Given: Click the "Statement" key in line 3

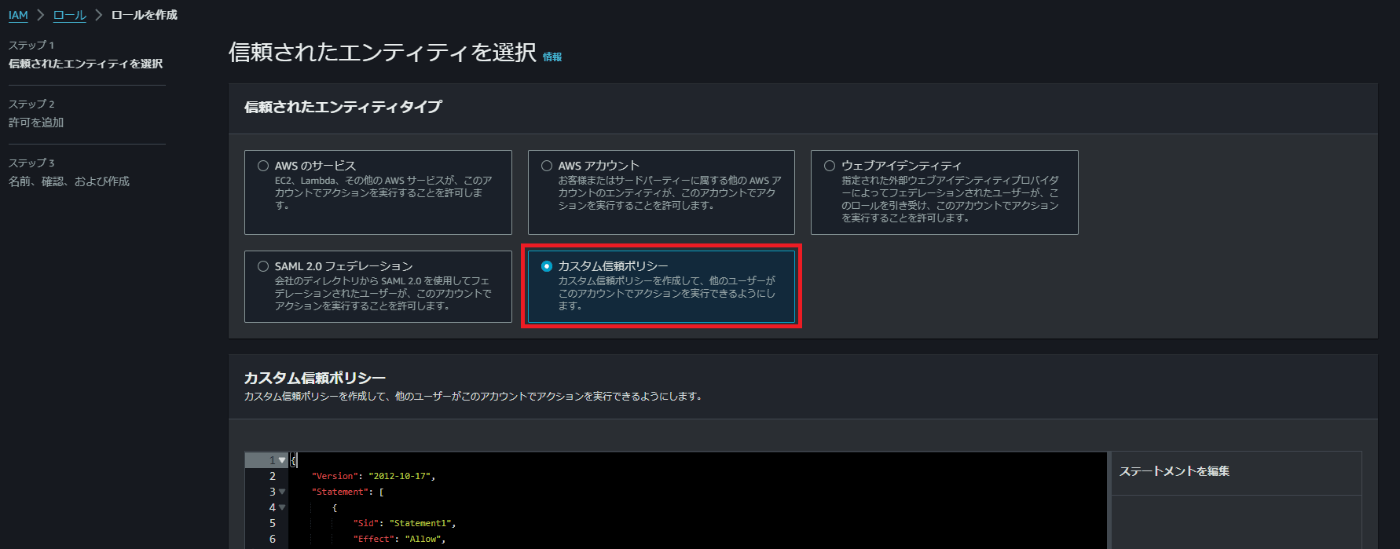Looking at the screenshot, I should pos(341,492).
